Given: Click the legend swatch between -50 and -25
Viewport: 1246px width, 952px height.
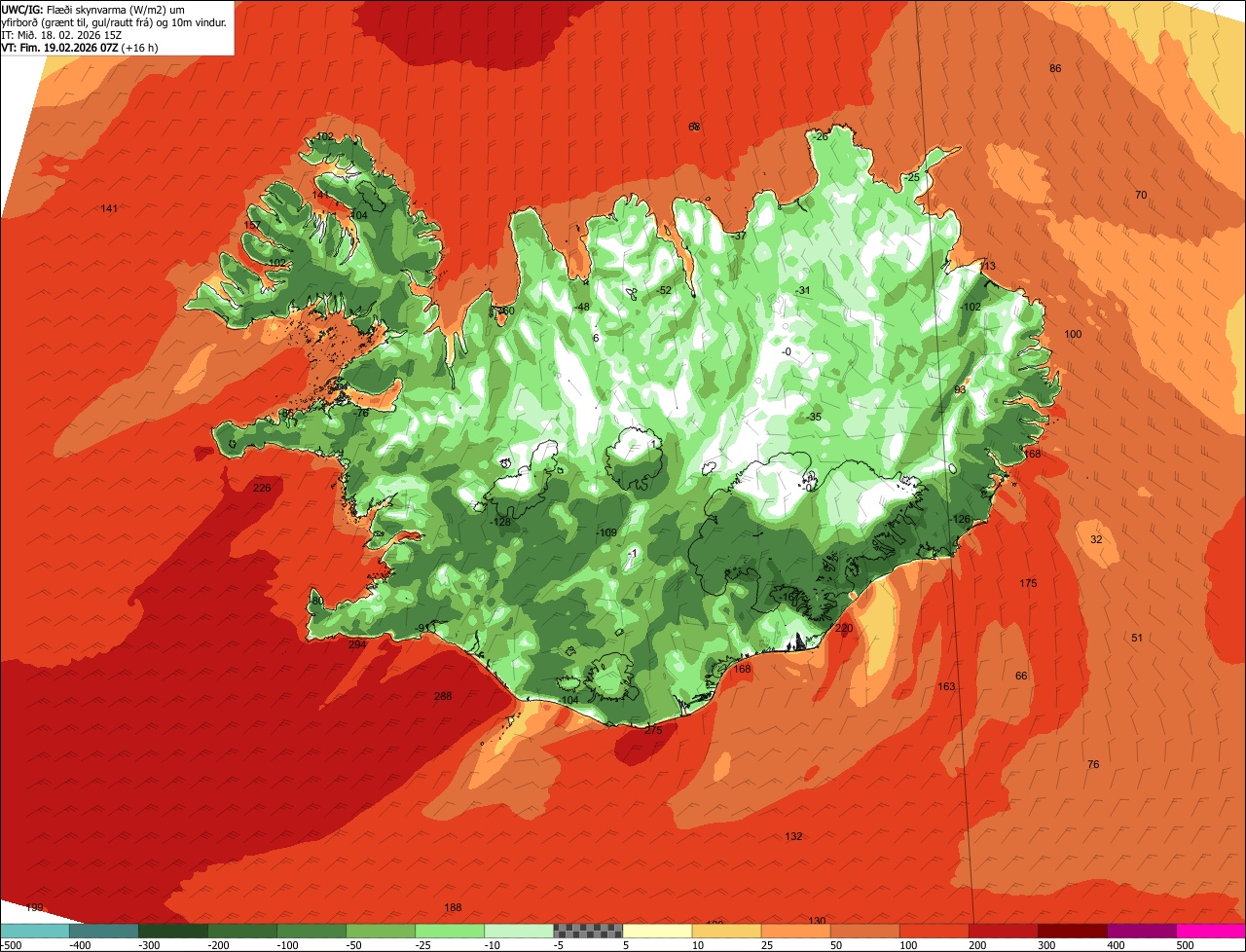Looking at the screenshot, I should (x=381, y=930).
